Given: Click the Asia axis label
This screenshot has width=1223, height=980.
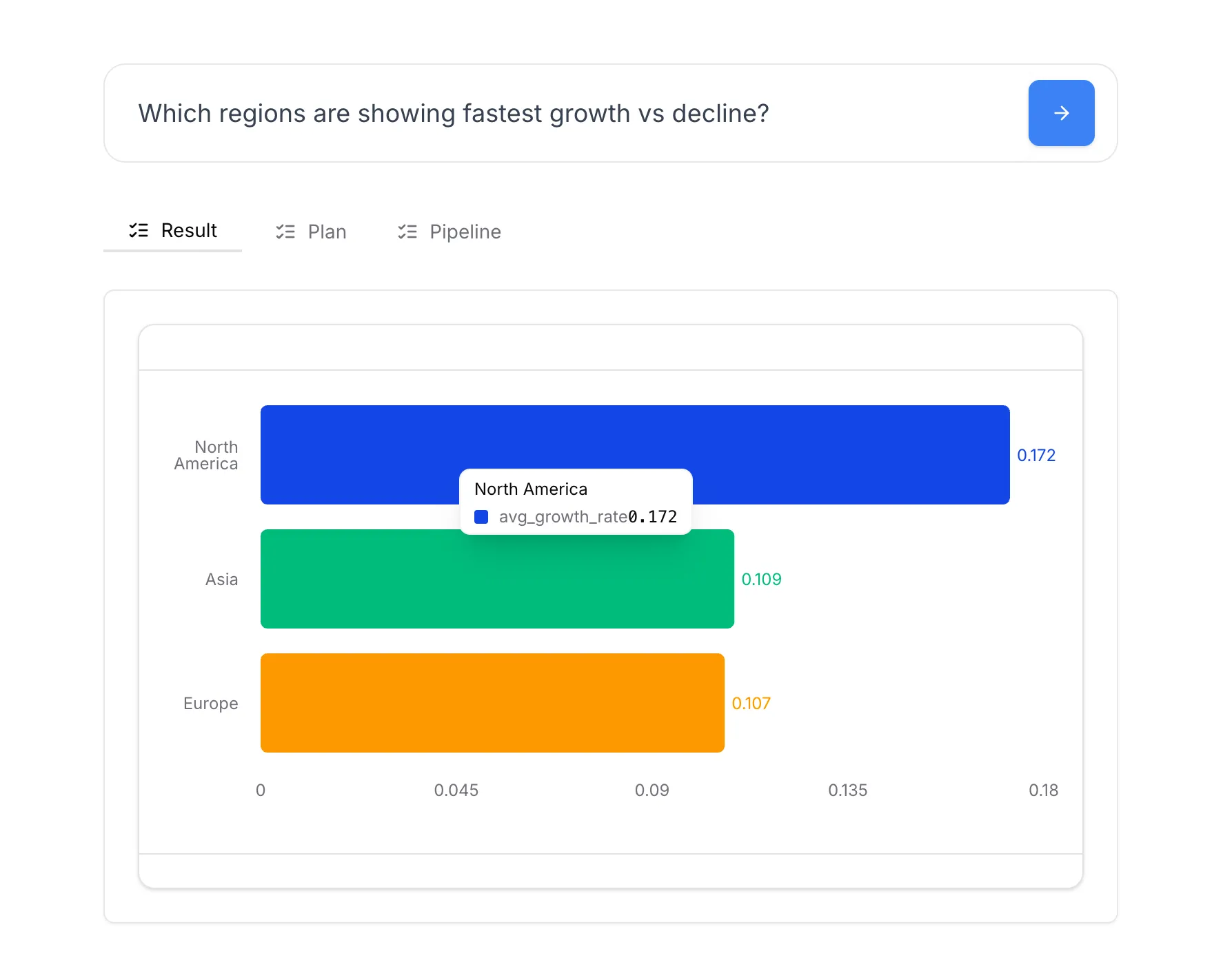Looking at the screenshot, I should [x=221, y=580].
